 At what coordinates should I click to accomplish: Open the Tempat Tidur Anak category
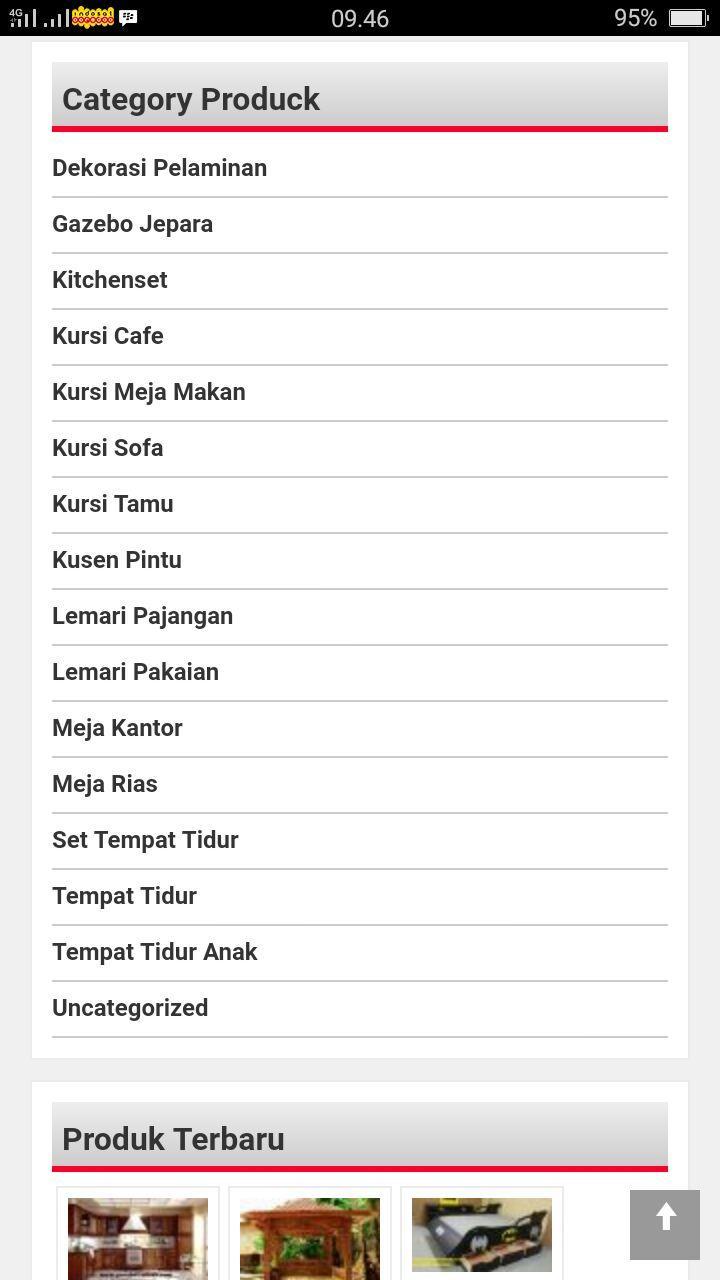[155, 952]
